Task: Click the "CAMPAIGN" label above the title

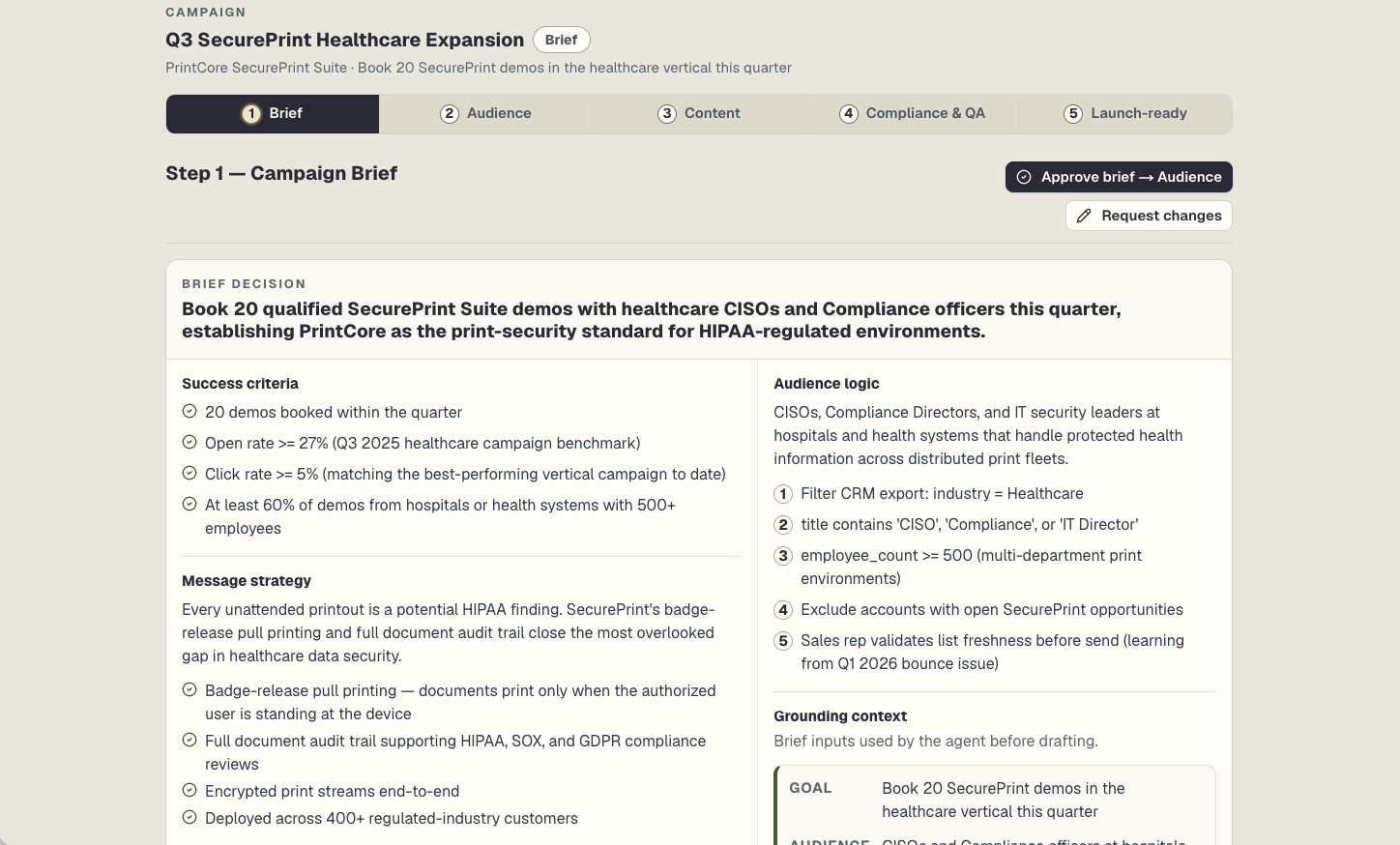Action: [x=206, y=13]
